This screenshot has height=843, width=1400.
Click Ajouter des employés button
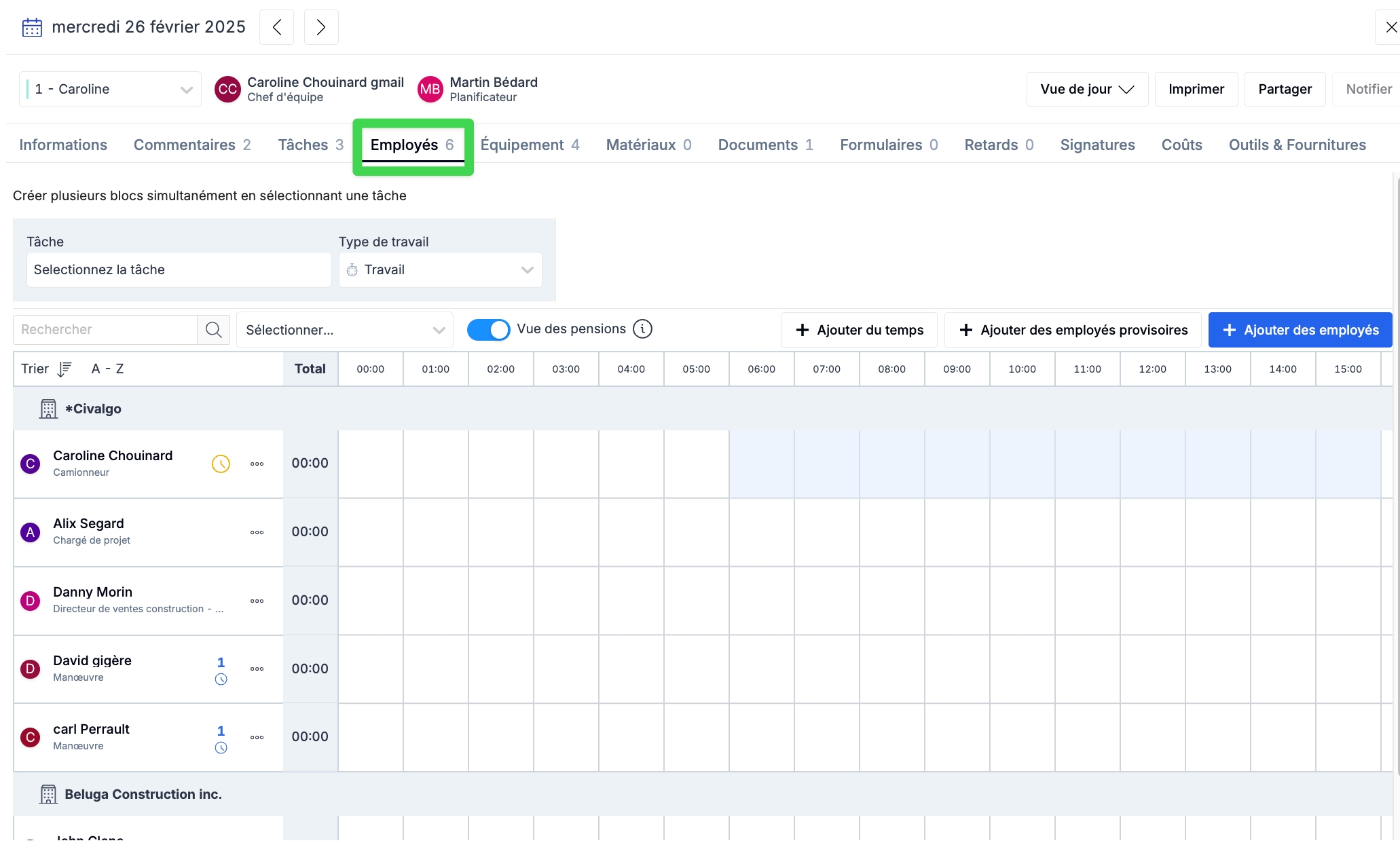click(x=1300, y=330)
